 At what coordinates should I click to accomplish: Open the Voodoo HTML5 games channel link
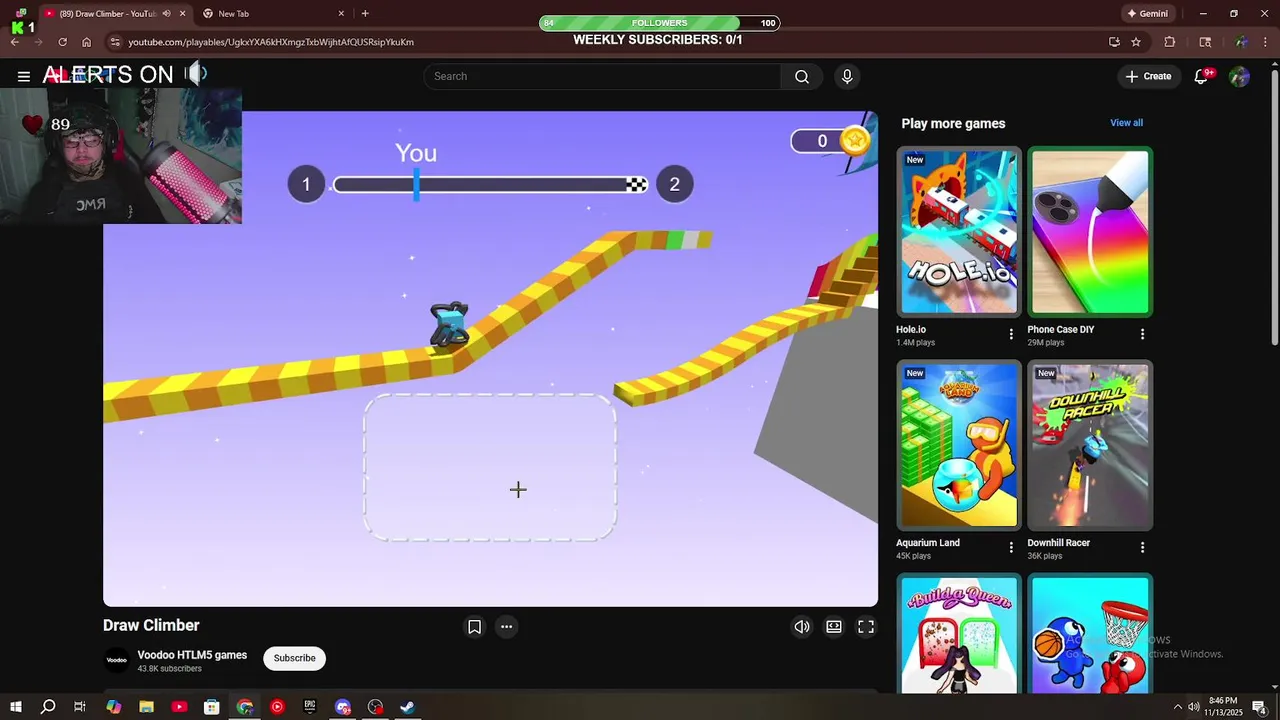(192, 655)
